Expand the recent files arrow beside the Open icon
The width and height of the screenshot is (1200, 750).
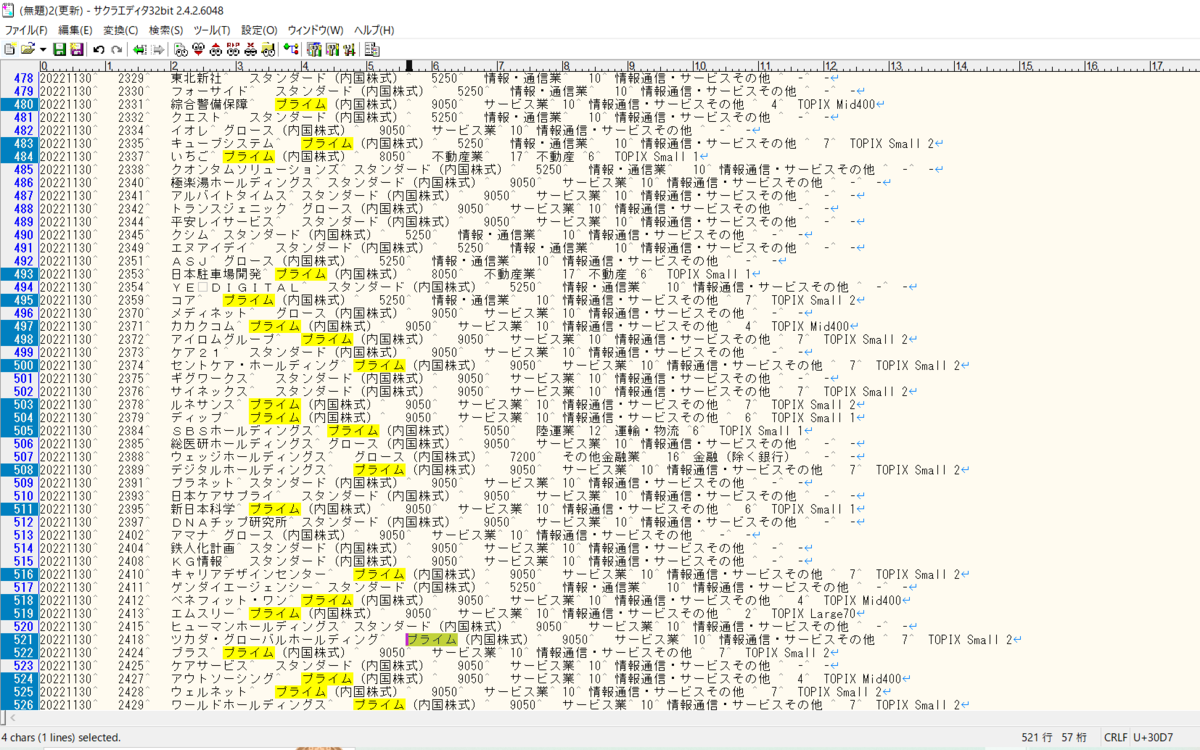[x=43, y=49]
